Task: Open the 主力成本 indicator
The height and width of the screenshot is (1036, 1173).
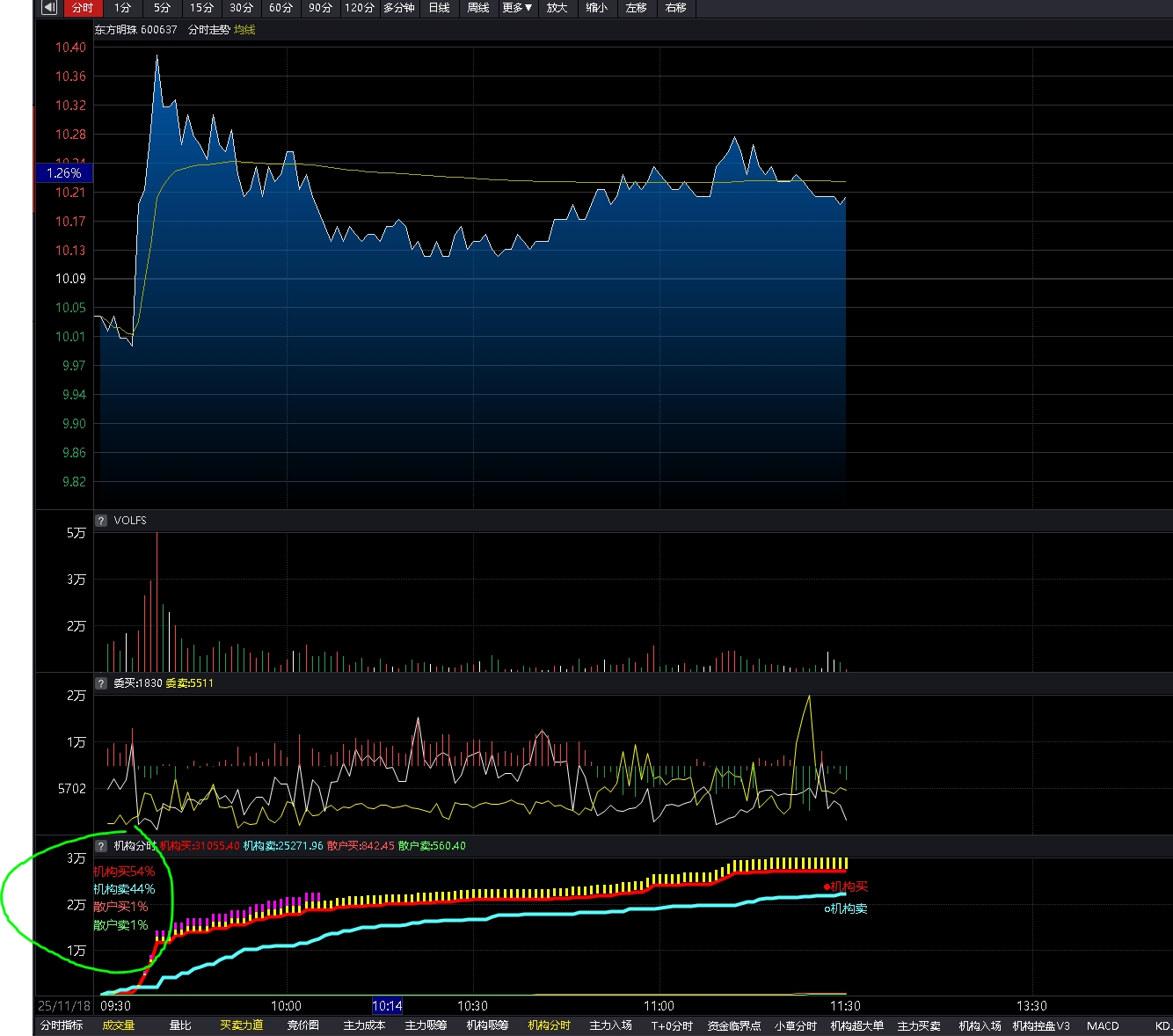Action: (x=364, y=1025)
